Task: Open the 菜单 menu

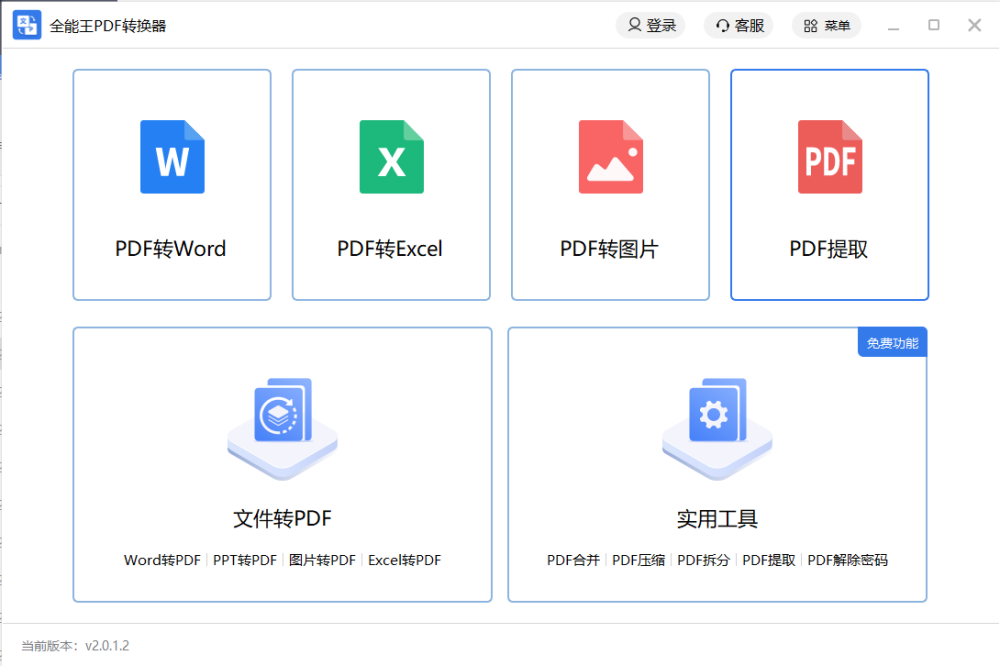Action: pyautogui.click(x=826, y=25)
